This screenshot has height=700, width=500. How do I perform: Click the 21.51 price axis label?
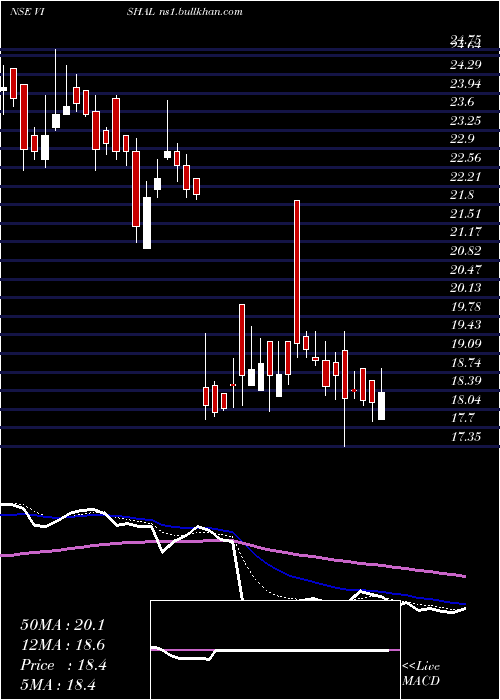(465, 214)
